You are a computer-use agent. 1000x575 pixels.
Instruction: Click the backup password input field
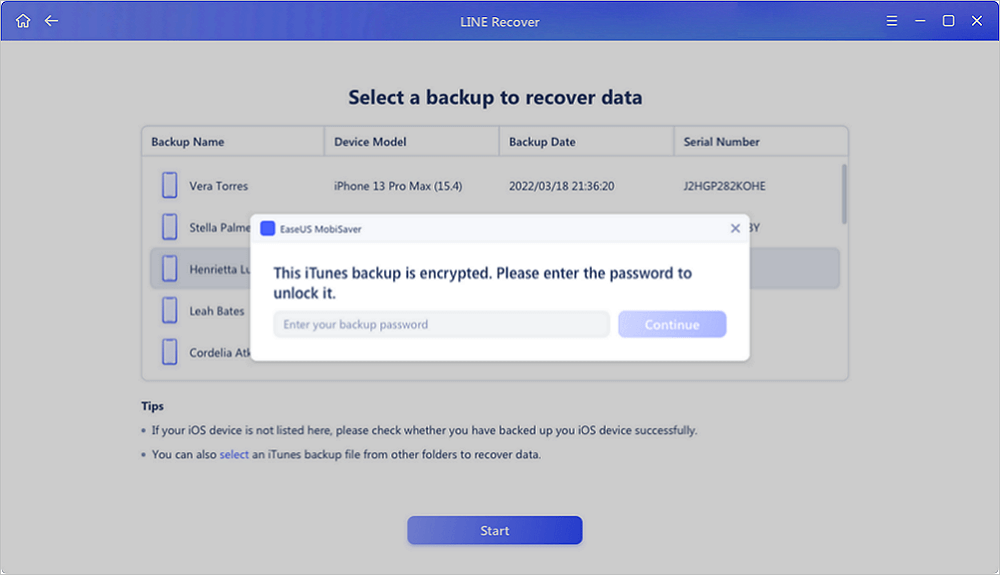point(441,325)
